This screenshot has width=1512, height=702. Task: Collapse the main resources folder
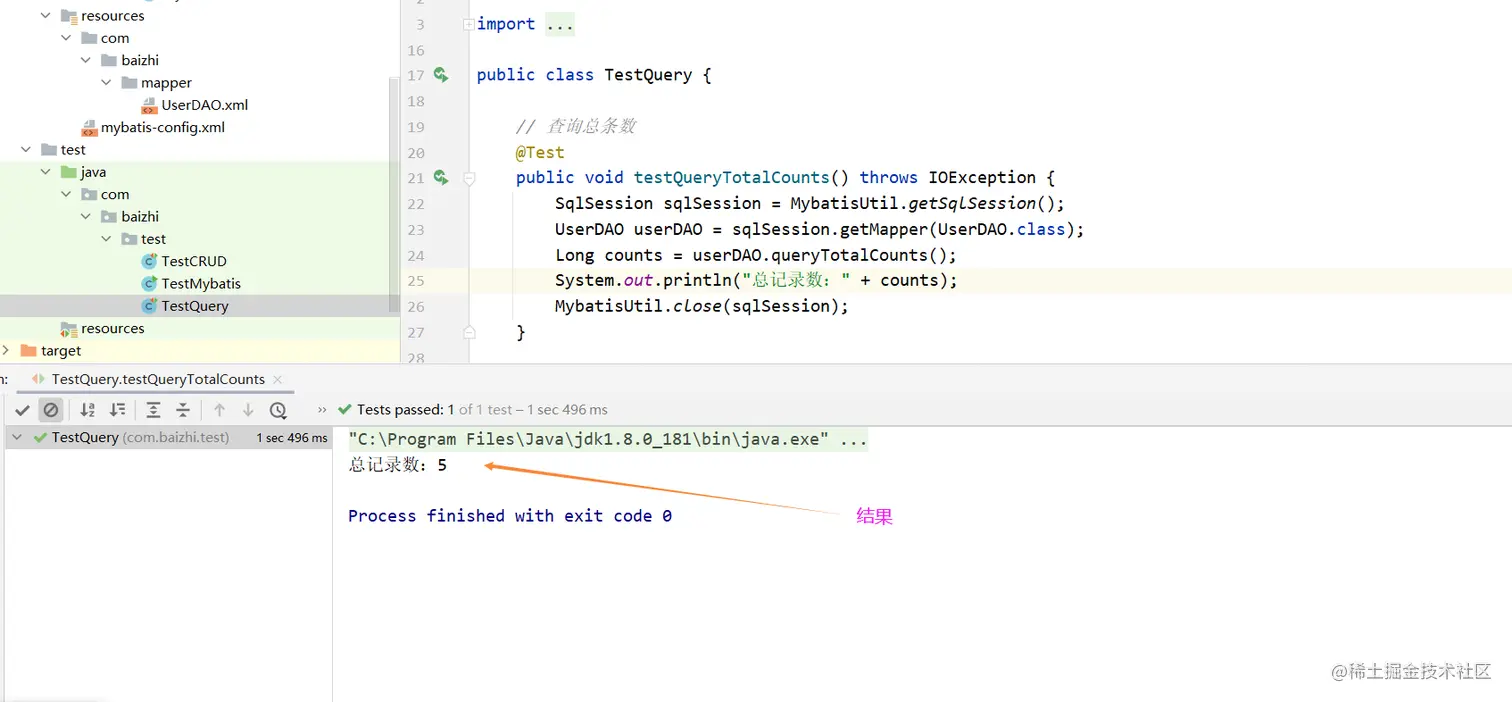pos(46,16)
